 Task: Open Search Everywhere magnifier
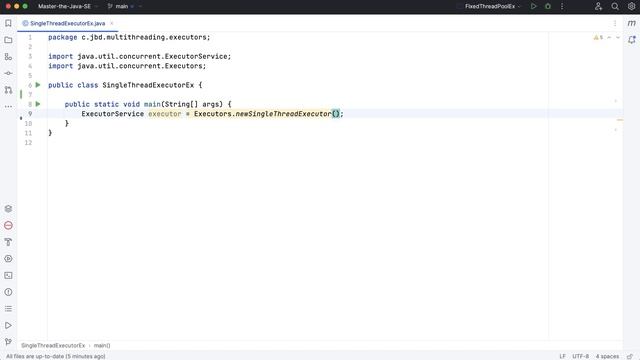(615, 6)
